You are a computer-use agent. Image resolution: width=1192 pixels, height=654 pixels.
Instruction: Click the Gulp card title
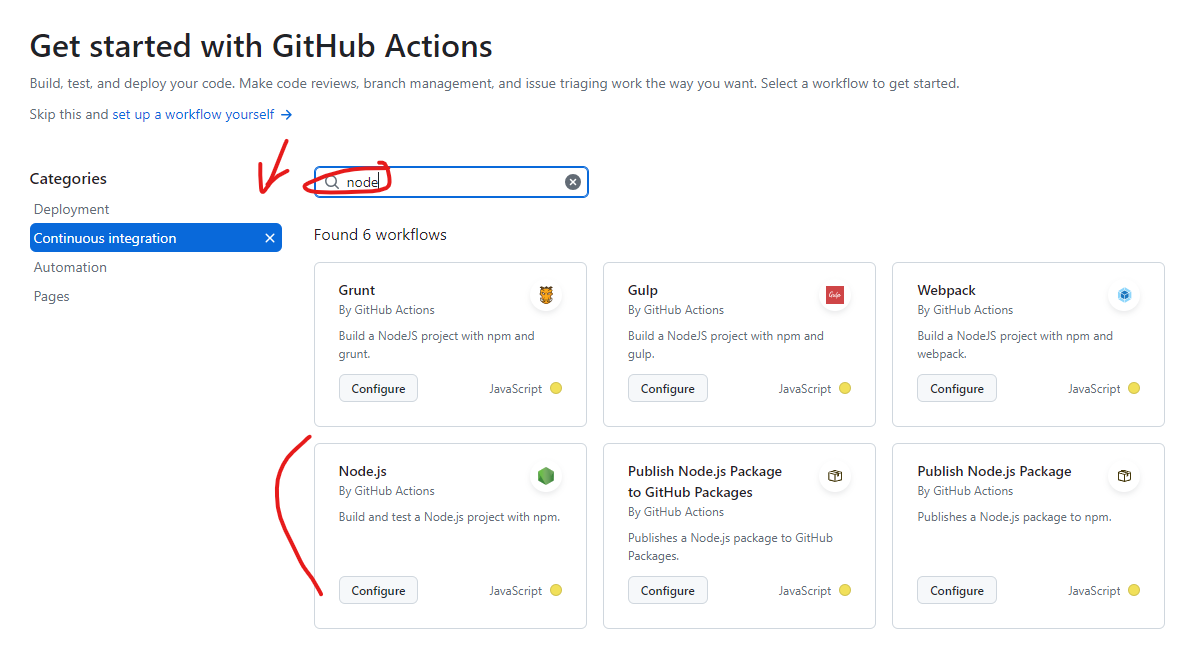[x=642, y=290]
